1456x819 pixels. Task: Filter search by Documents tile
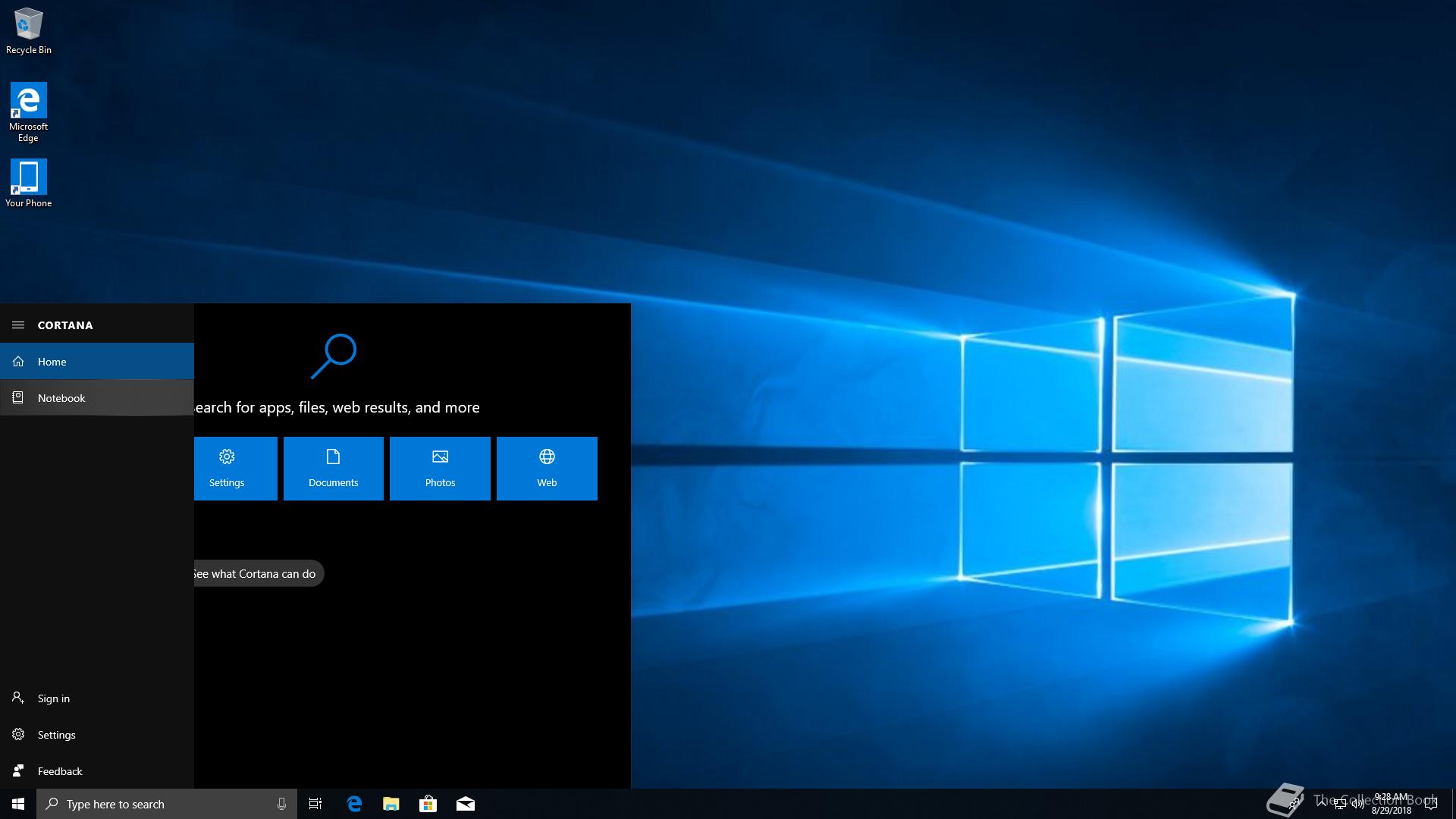pyautogui.click(x=334, y=469)
